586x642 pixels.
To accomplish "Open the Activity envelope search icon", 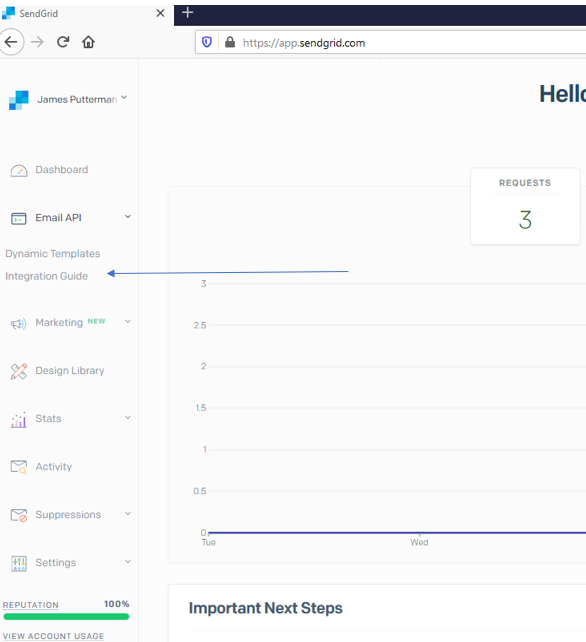I will pos(19,467).
